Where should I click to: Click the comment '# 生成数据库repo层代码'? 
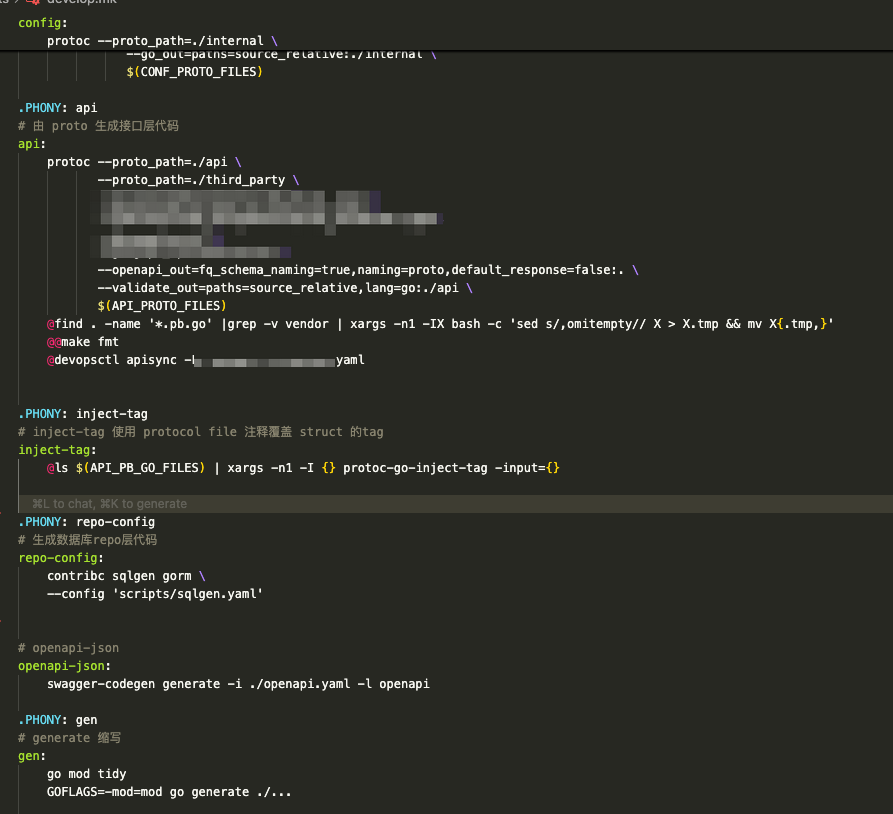87,540
